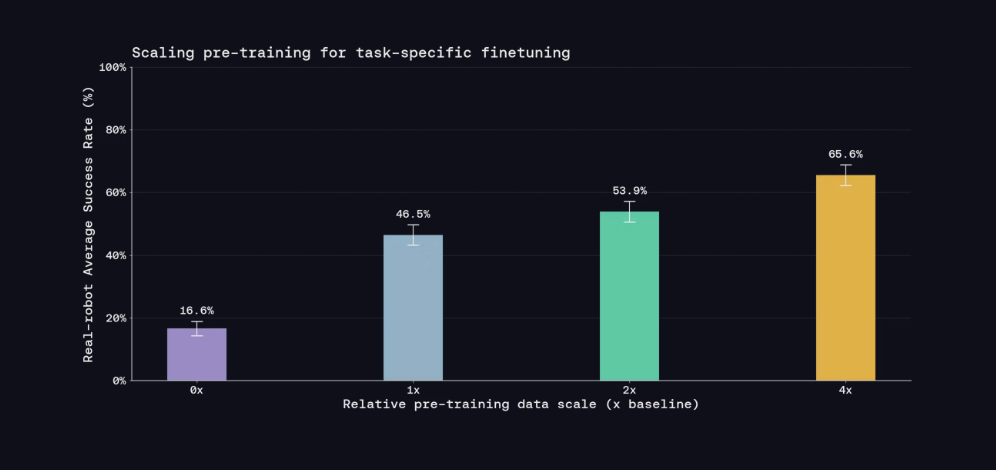996x470 pixels.
Task: Click the 2x x-axis tick label
Action: [629, 390]
